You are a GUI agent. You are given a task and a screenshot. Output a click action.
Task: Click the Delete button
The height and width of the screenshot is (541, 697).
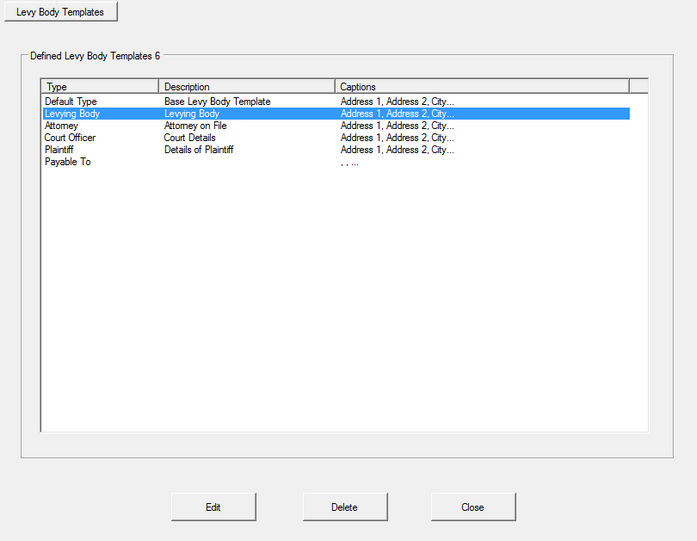(345, 507)
